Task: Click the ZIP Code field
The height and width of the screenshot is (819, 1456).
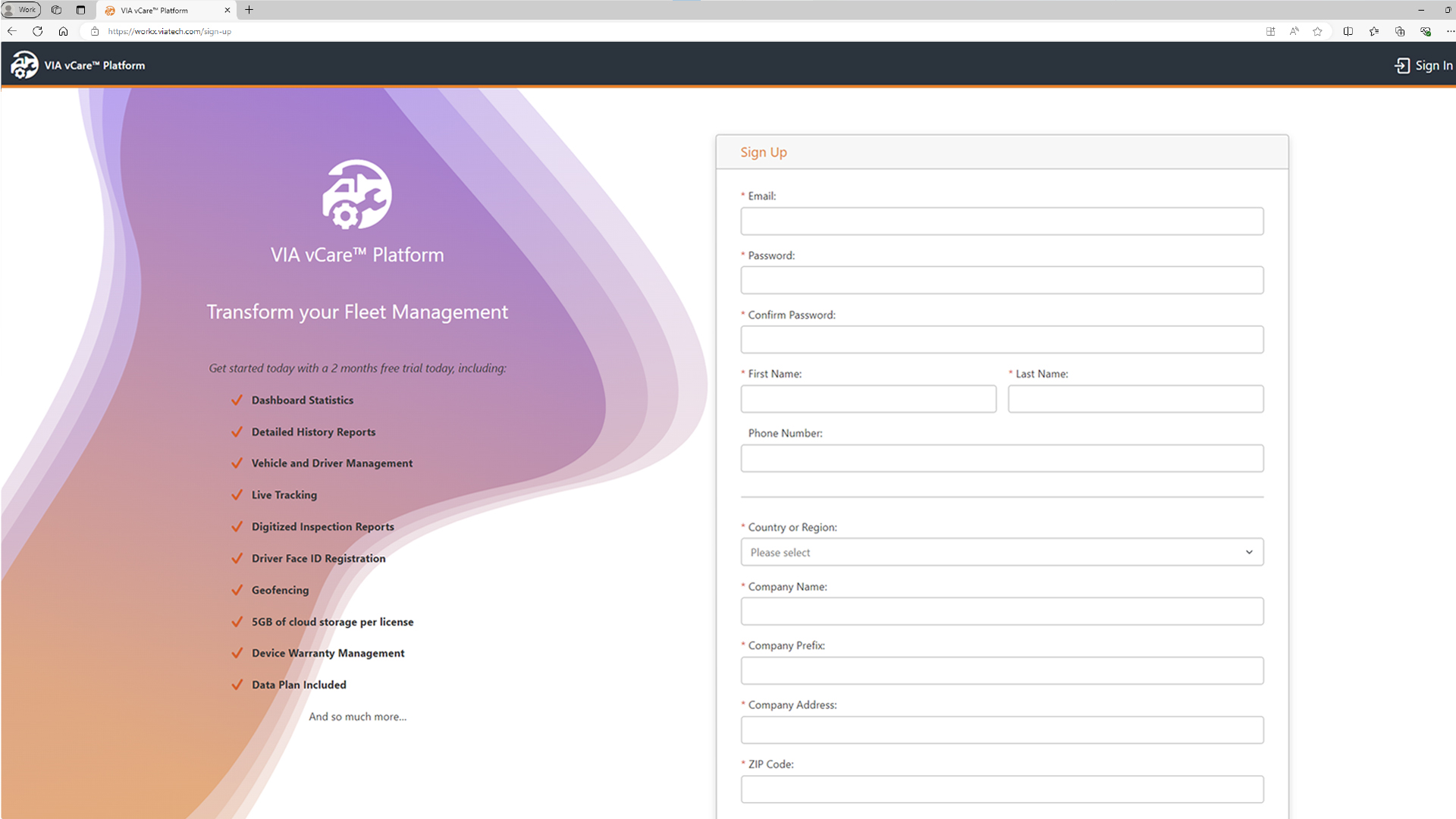Action: [1002, 789]
